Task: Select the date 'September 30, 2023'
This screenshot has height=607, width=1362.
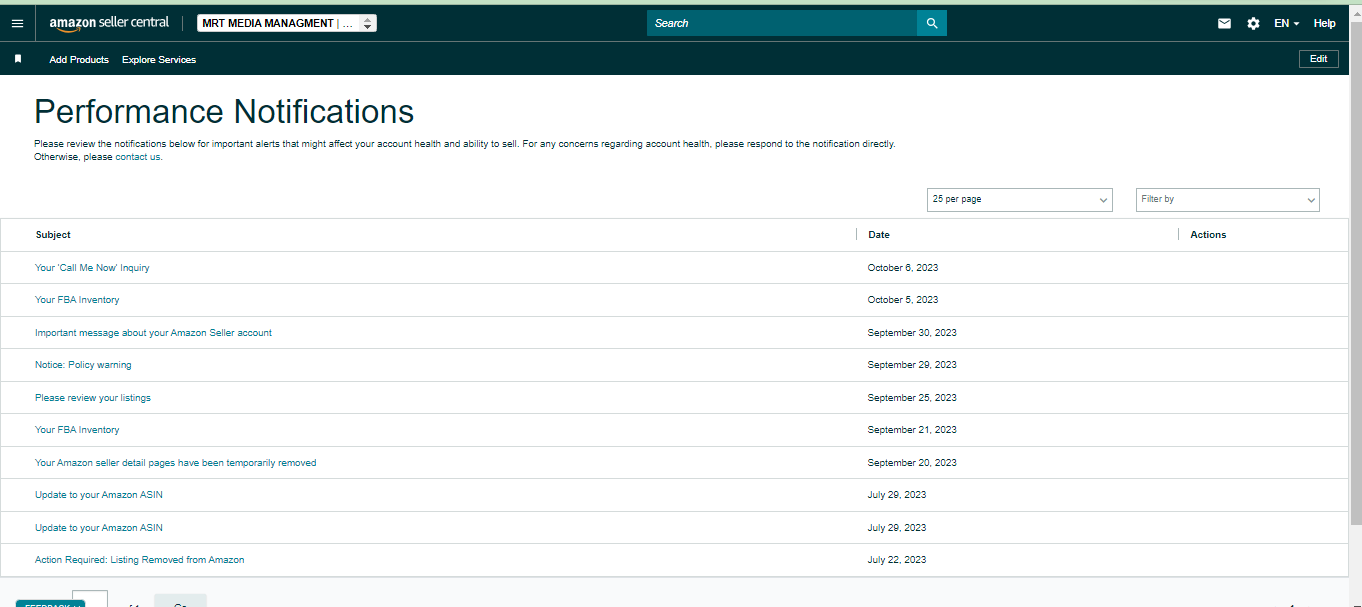Action: click(912, 333)
